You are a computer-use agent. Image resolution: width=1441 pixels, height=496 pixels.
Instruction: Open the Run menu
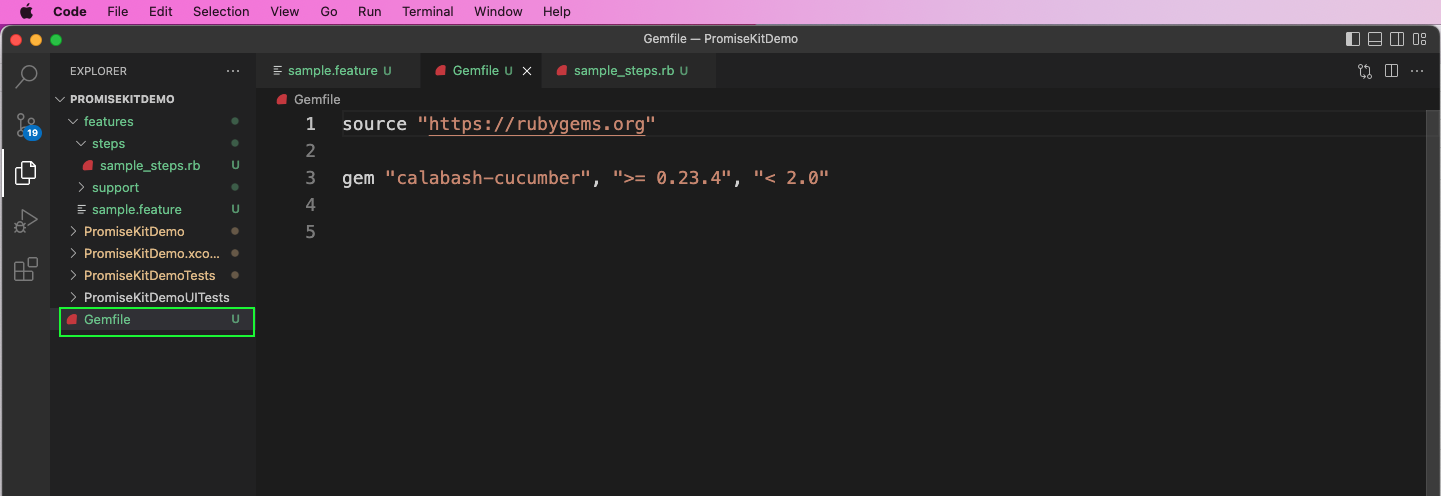click(370, 12)
